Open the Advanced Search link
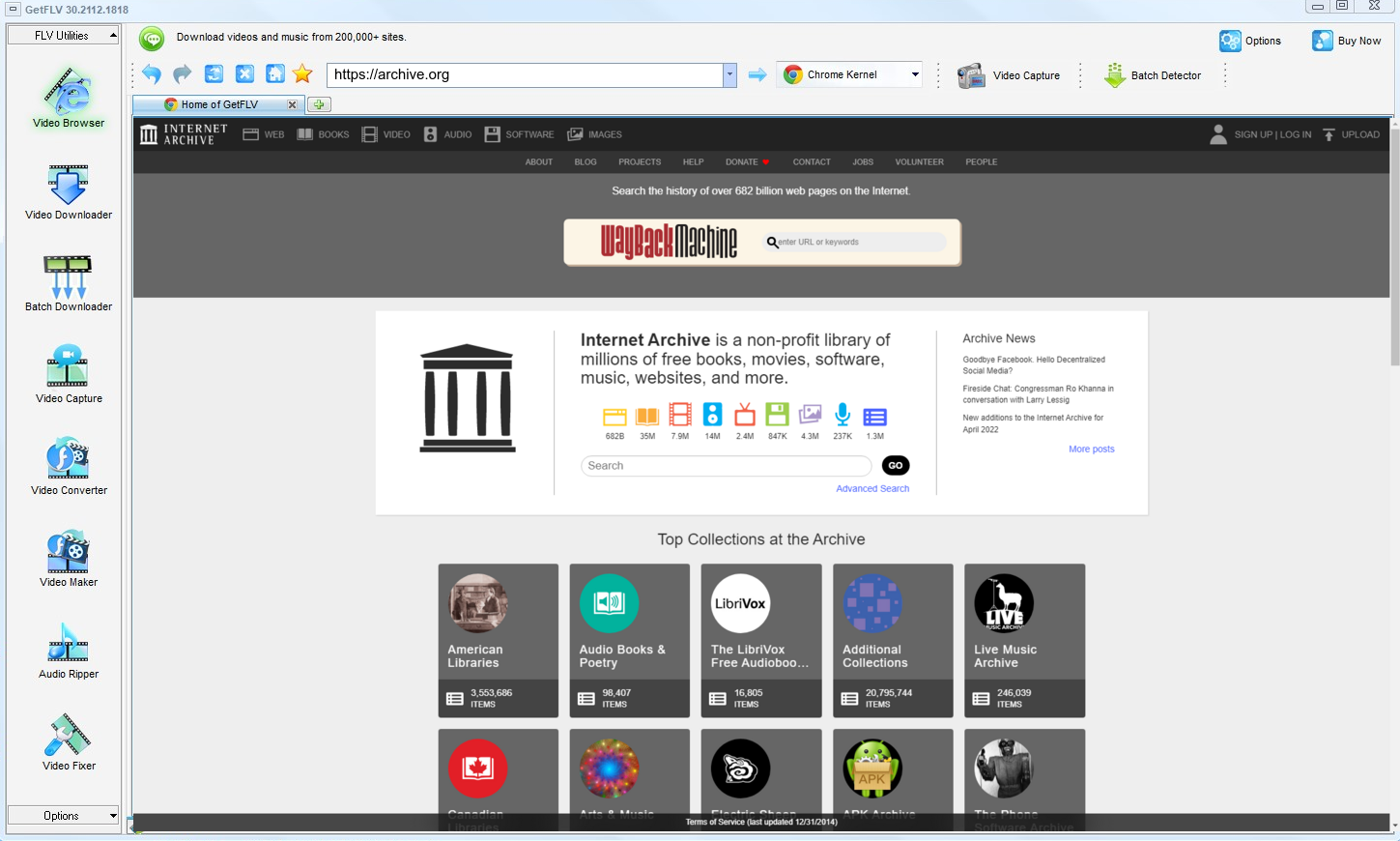Viewport: 1400px width, 841px height. pos(872,489)
